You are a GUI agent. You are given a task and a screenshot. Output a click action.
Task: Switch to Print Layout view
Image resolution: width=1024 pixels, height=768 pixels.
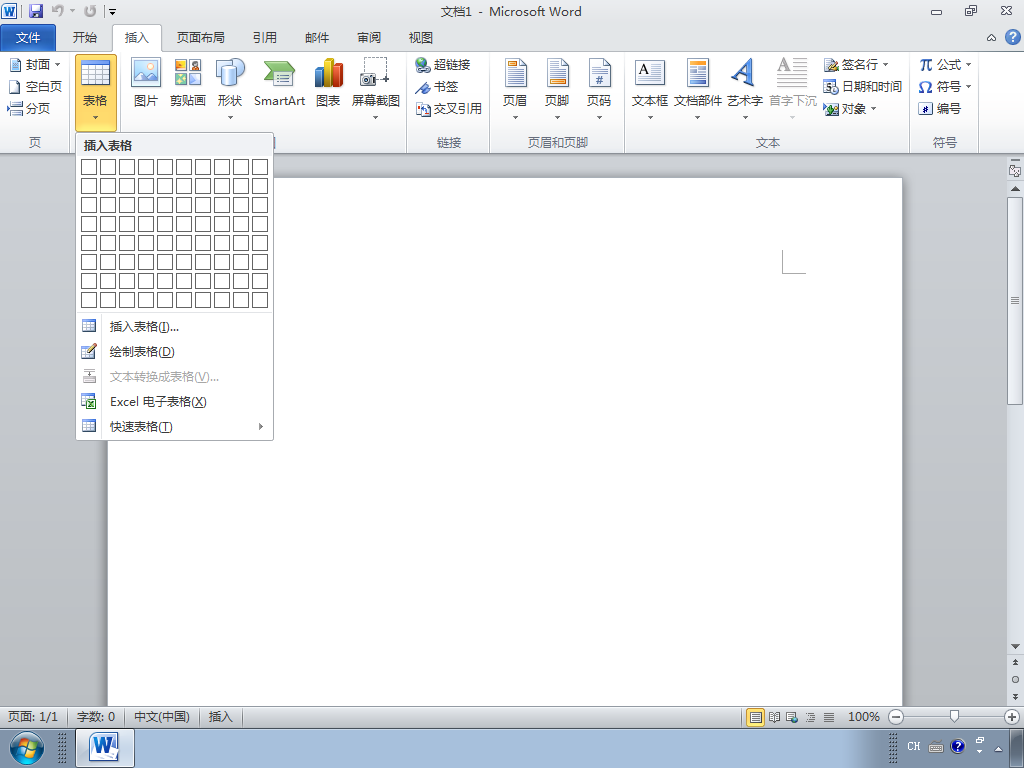pyautogui.click(x=756, y=717)
